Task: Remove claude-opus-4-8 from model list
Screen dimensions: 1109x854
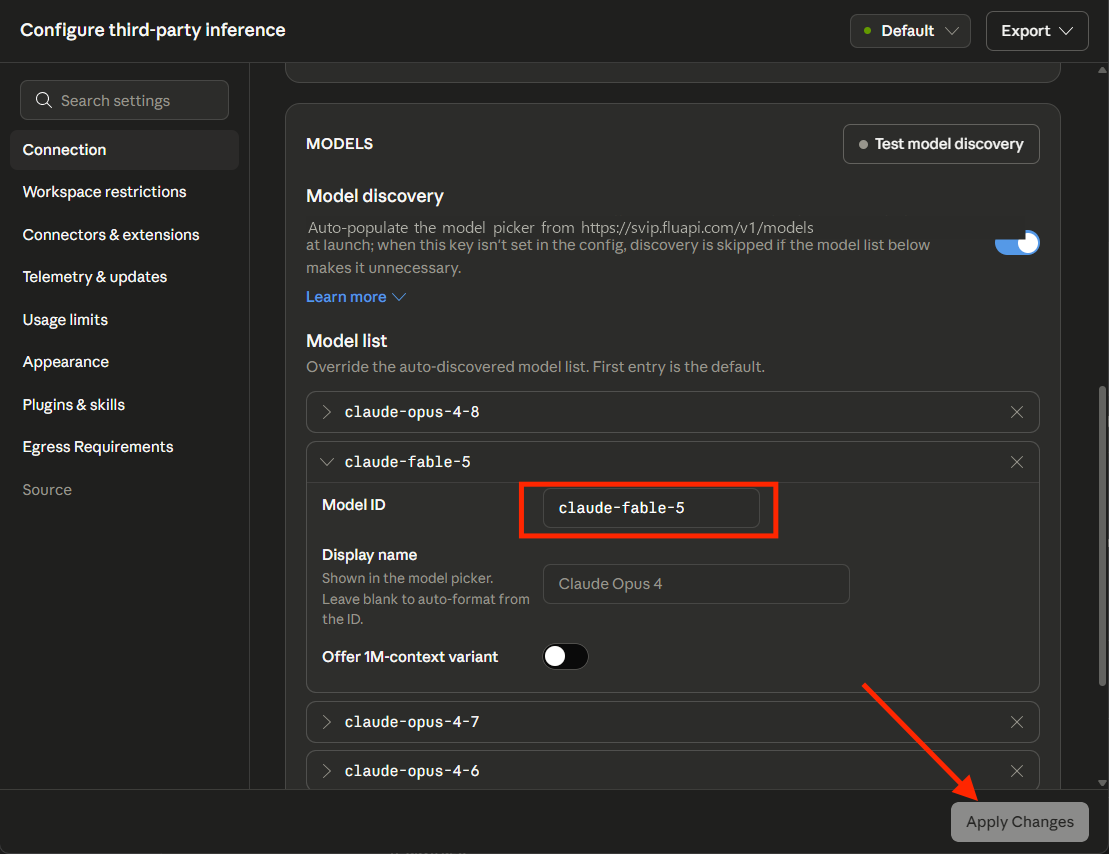Action: (1016, 412)
